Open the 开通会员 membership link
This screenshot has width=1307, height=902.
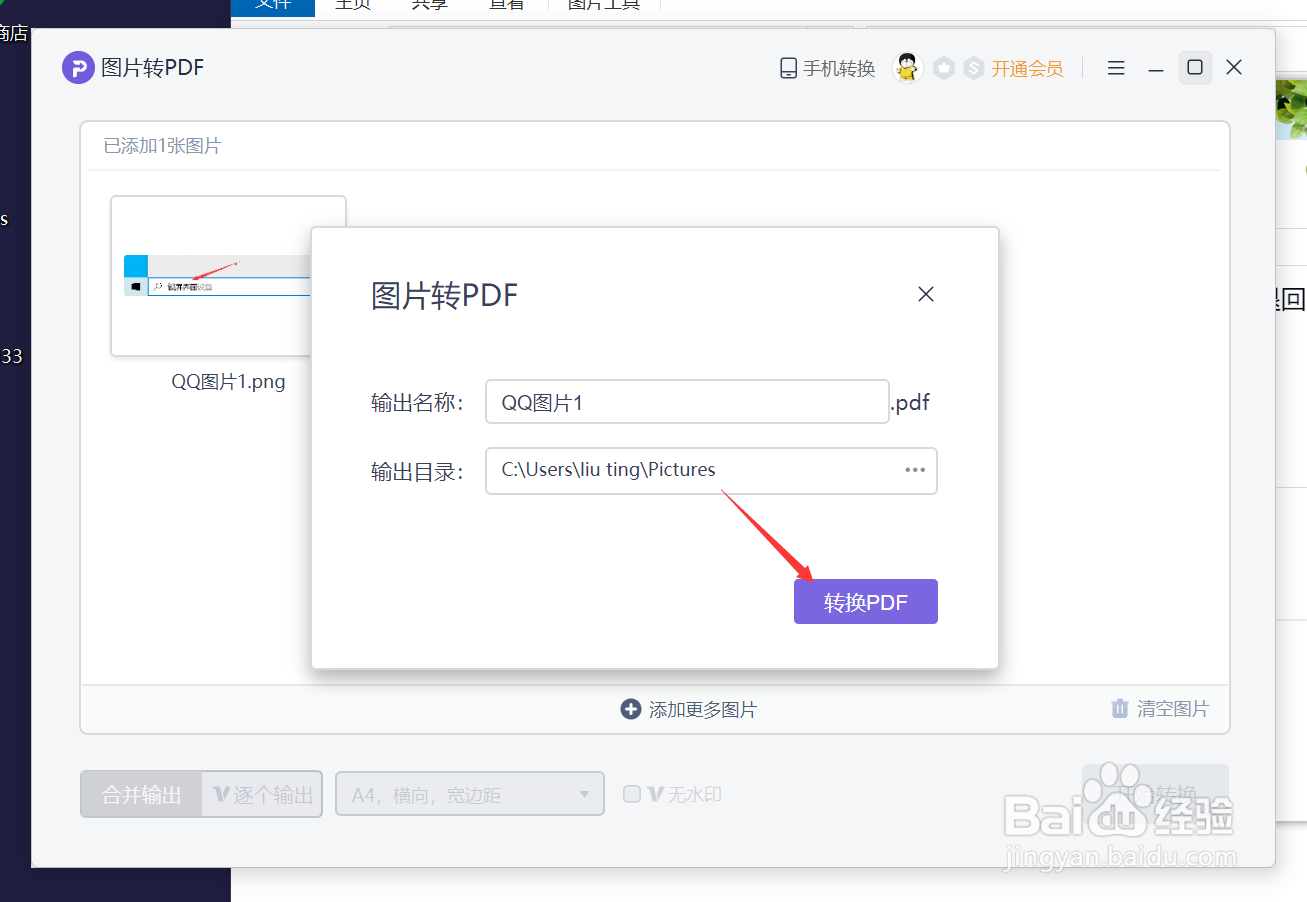(x=1028, y=67)
